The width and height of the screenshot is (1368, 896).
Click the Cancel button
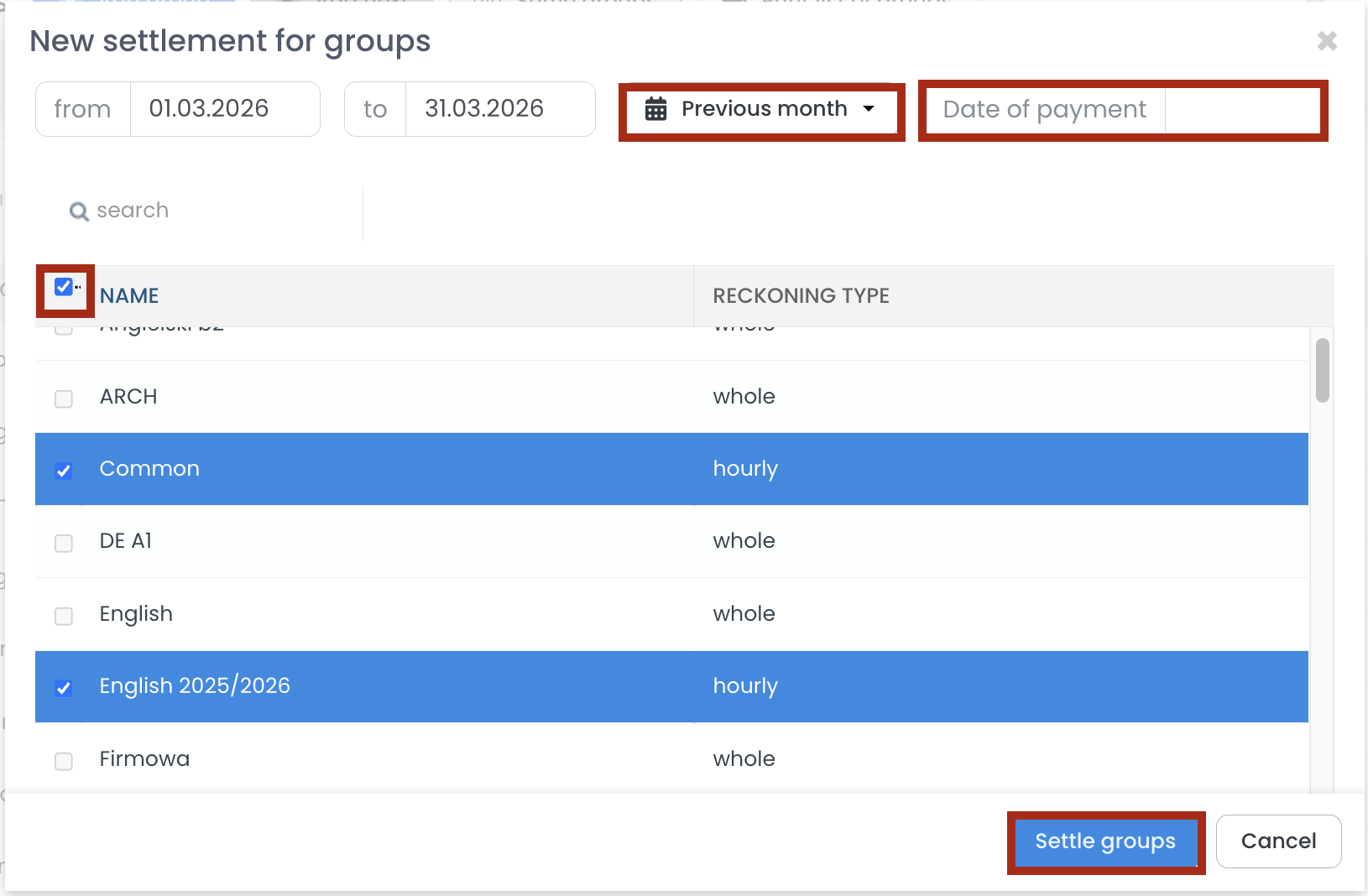1277,841
